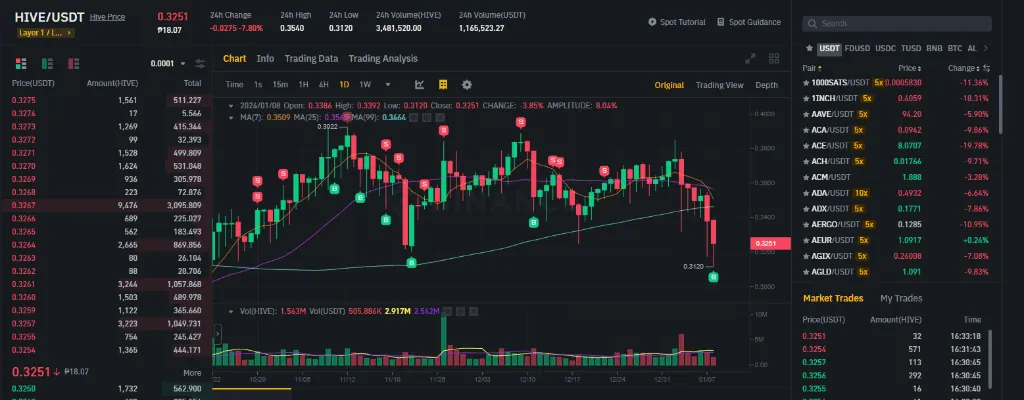
Task: Switch chart to Depth view
Action: tap(767, 85)
